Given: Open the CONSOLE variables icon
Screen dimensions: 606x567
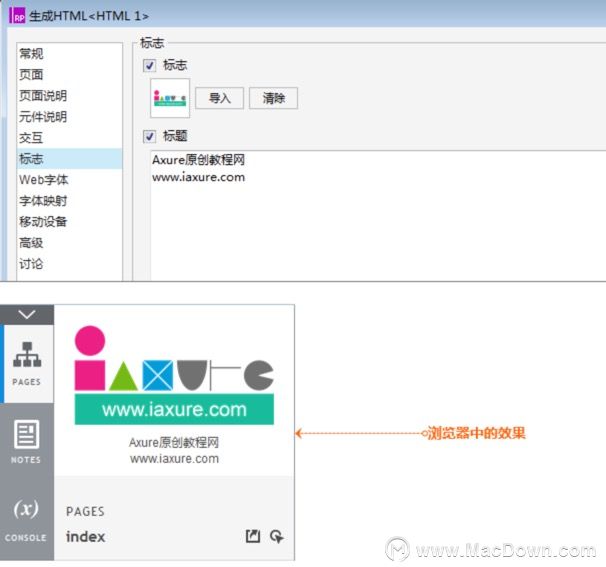Looking at the screenshot, I should [x=26, y=508].
